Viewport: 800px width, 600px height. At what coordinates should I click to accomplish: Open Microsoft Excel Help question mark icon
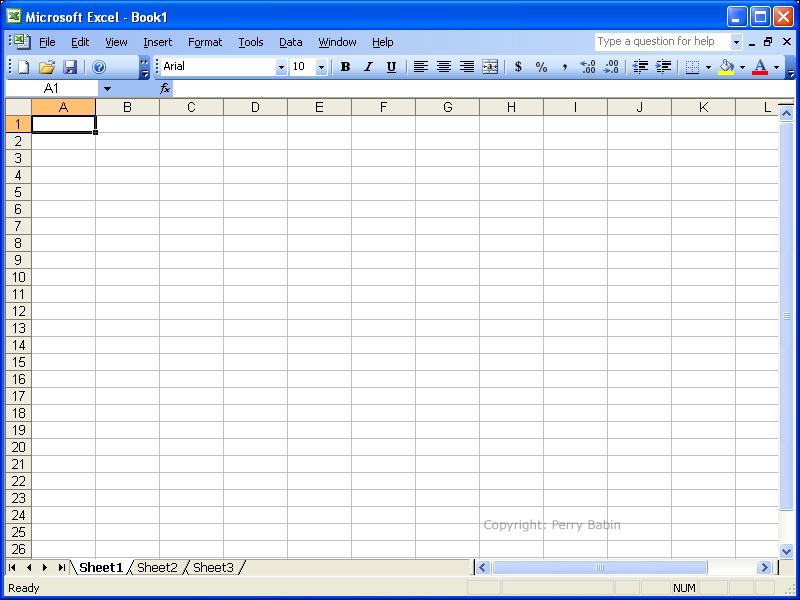99,67
